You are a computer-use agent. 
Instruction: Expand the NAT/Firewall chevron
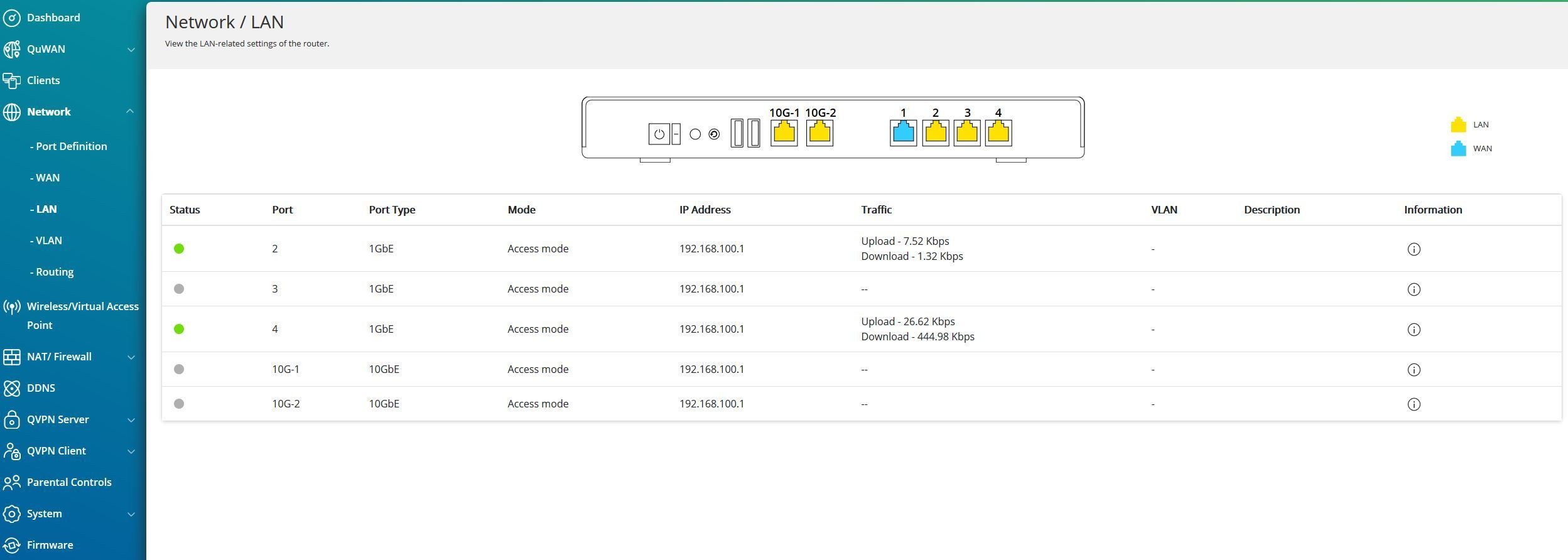point(131,357)
